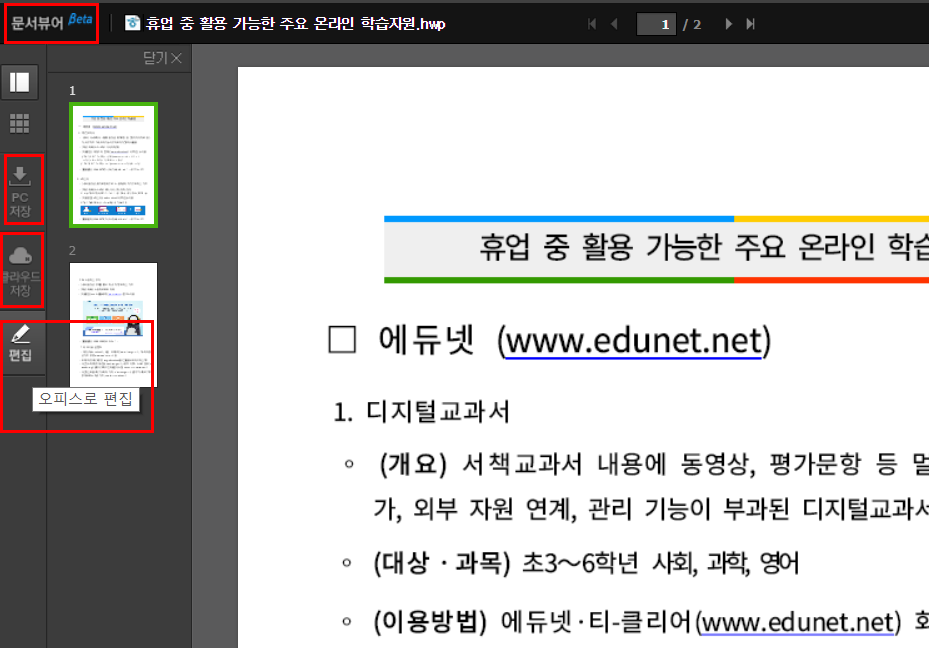Viewport: 929px width, 648px height.
Task: Click the page number input field
Action: (656, 24)
